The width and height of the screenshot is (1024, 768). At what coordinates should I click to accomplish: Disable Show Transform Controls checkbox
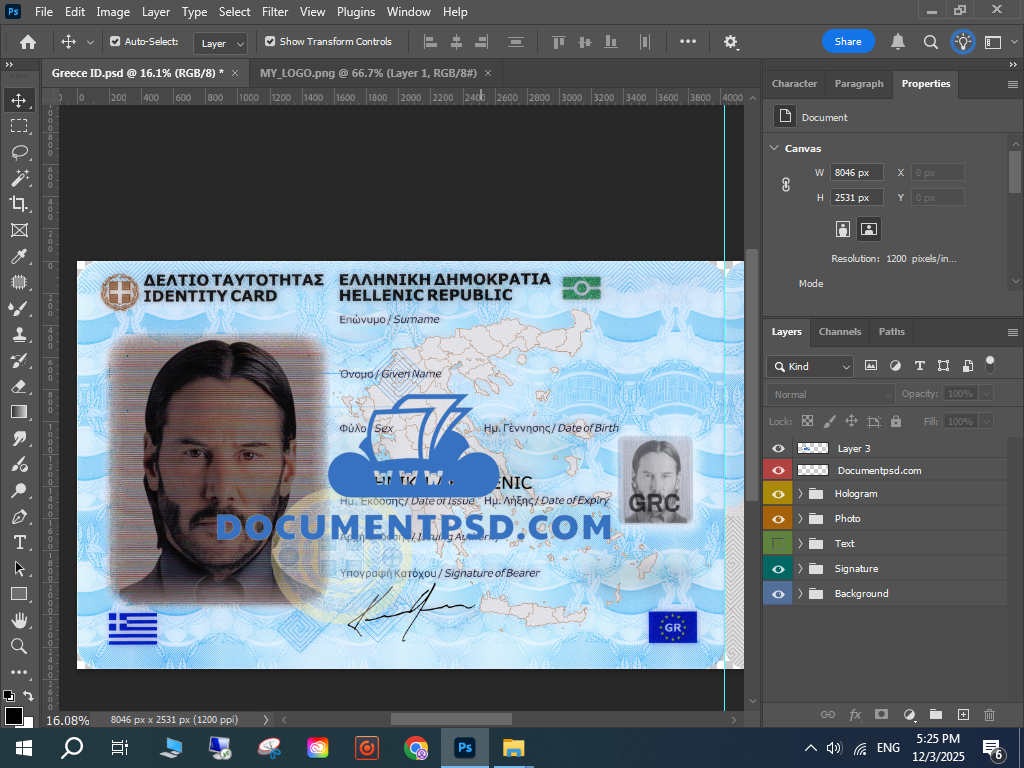point(270,42)
